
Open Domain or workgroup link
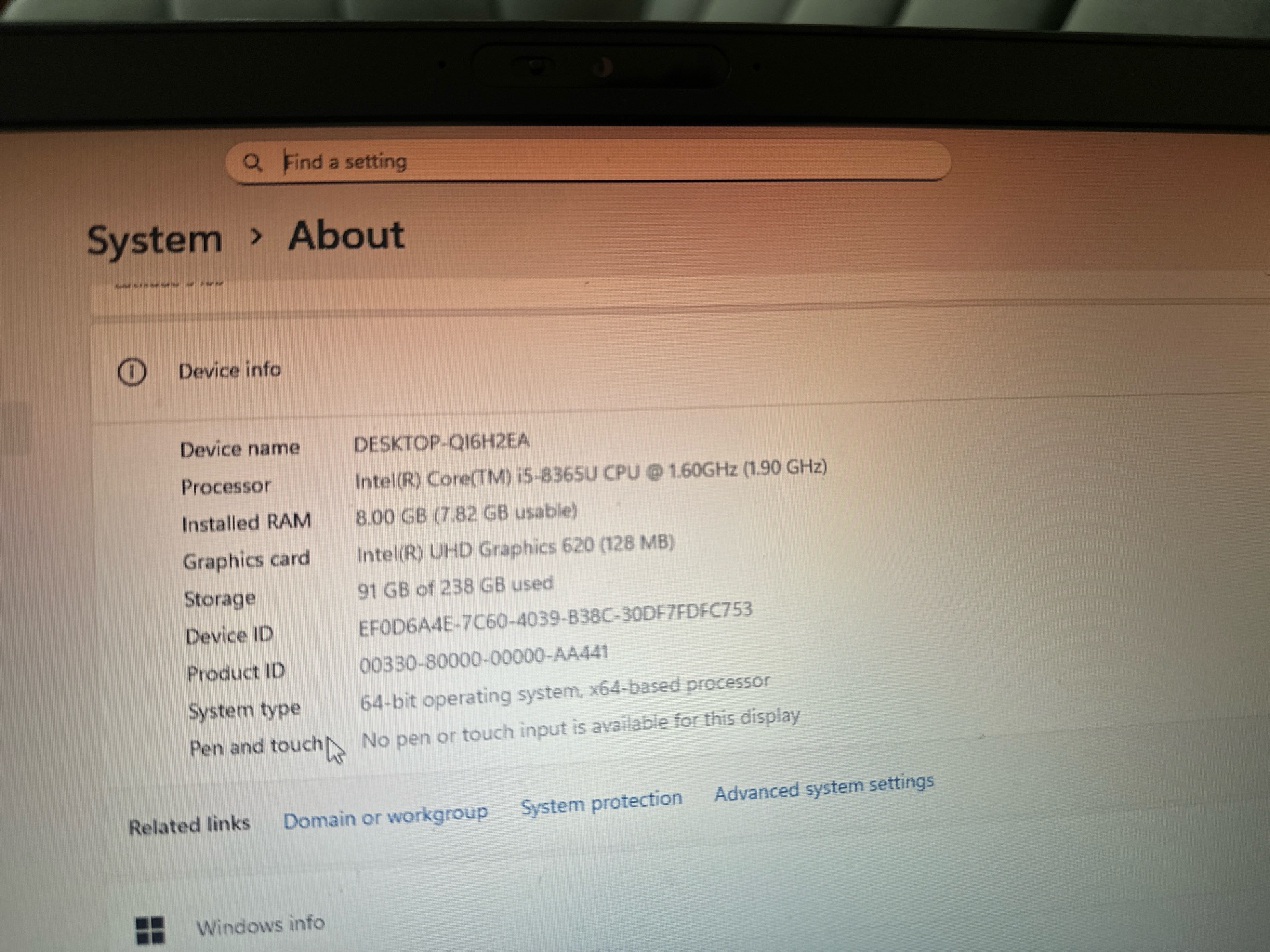tap(386, 817)
